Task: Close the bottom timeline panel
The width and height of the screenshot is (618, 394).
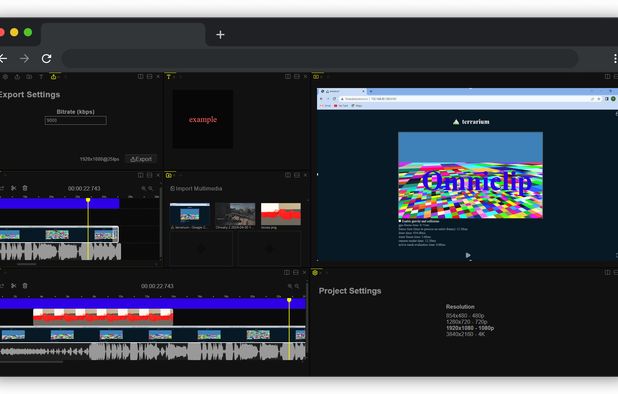Action: point(304,273)
